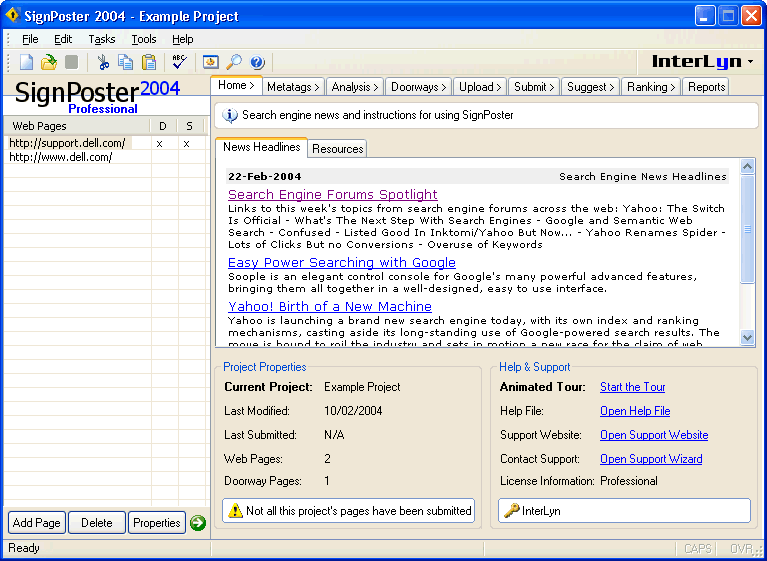Click the grey Stop toolbar icon
767x561 pixels.
(x=71, y=62)
